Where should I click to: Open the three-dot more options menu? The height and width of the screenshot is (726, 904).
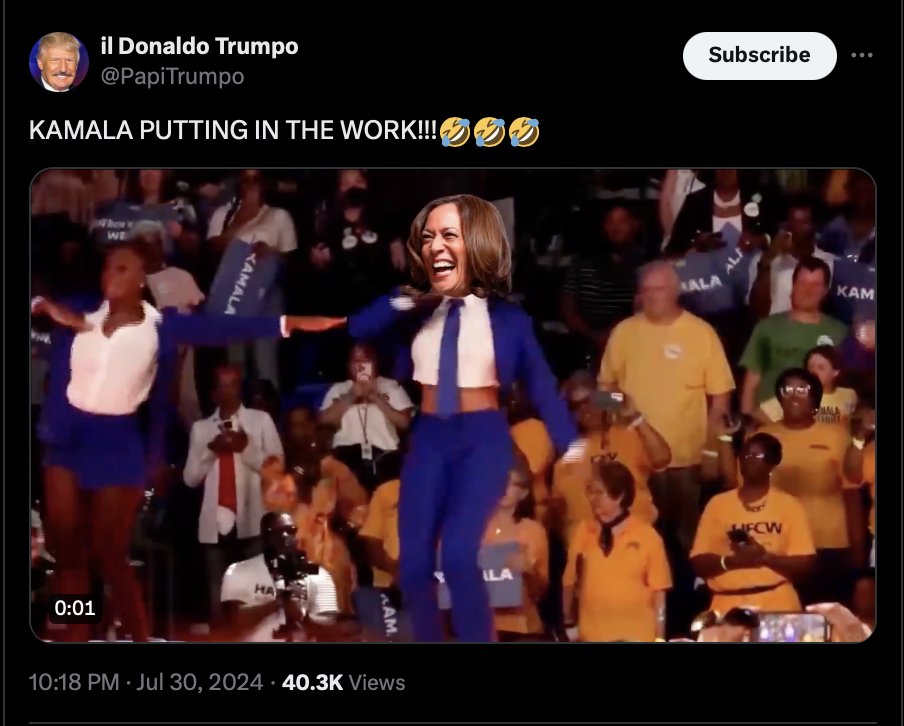(861, 55)
